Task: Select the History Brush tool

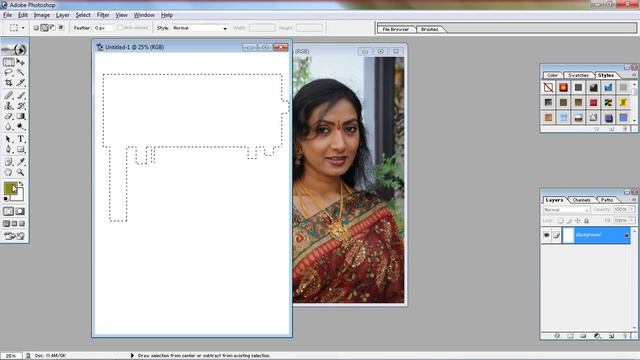Action: (21, 106)
